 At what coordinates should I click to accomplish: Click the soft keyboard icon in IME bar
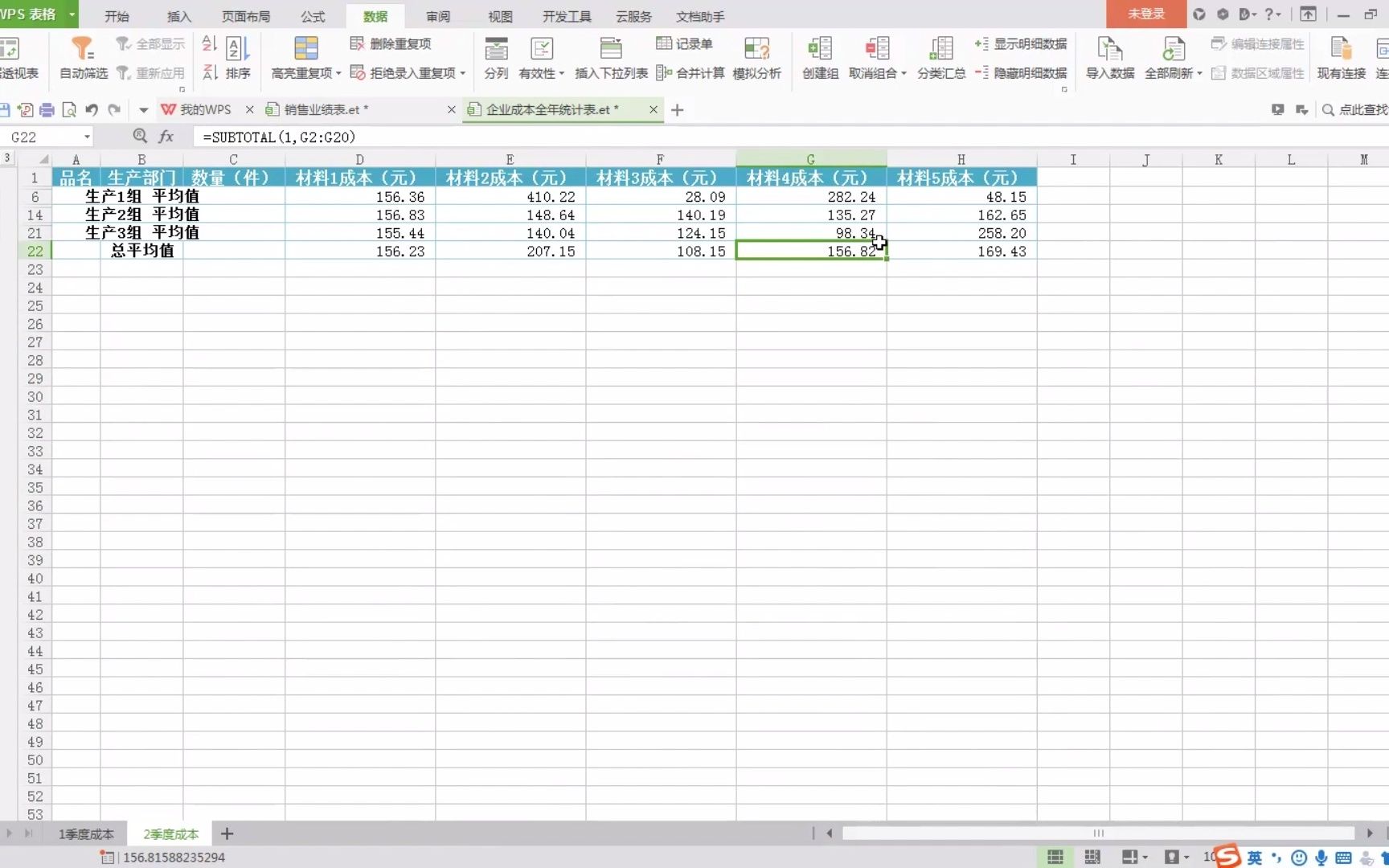1342,858
